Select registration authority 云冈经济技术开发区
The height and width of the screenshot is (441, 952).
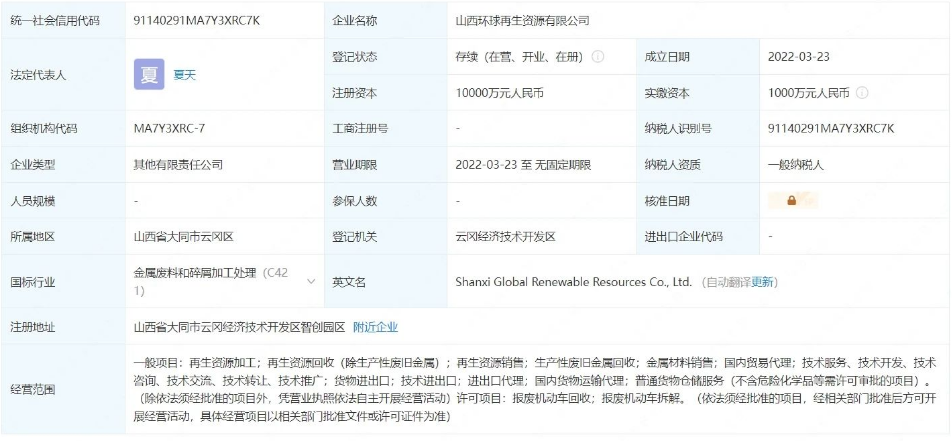pyautogui.click(x=506, y=237)
